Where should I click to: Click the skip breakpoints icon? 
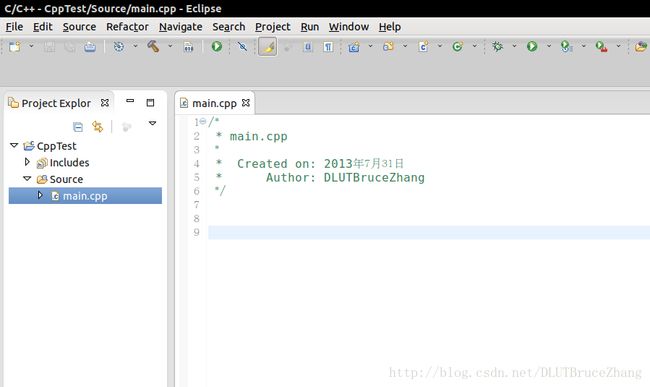tap(243, 46)
